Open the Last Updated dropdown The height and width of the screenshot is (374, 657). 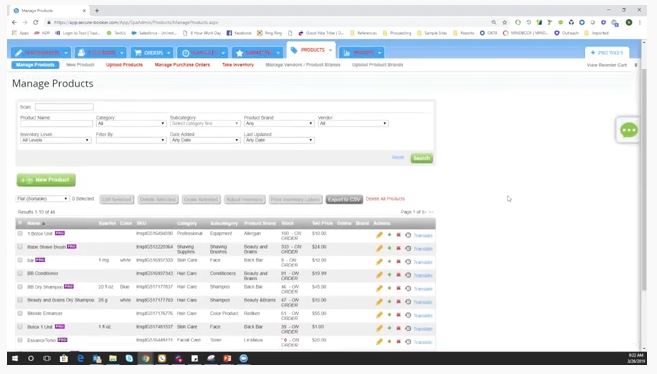pyautogui.click(x=279, y=140)
